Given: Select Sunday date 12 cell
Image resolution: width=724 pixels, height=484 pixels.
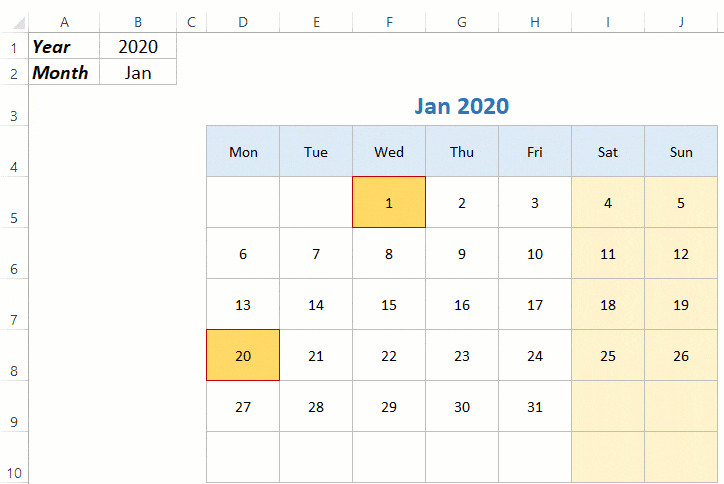Looking at the screenshot, I should coord(681,254).
